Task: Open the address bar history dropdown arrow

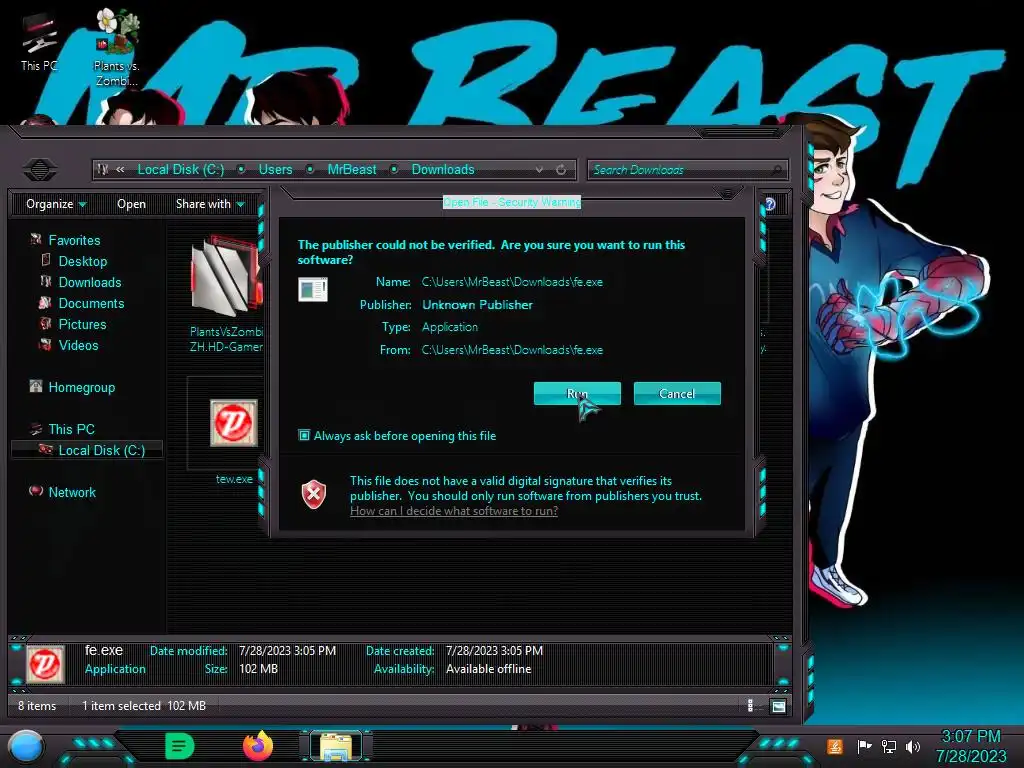Action: (539, 169)
